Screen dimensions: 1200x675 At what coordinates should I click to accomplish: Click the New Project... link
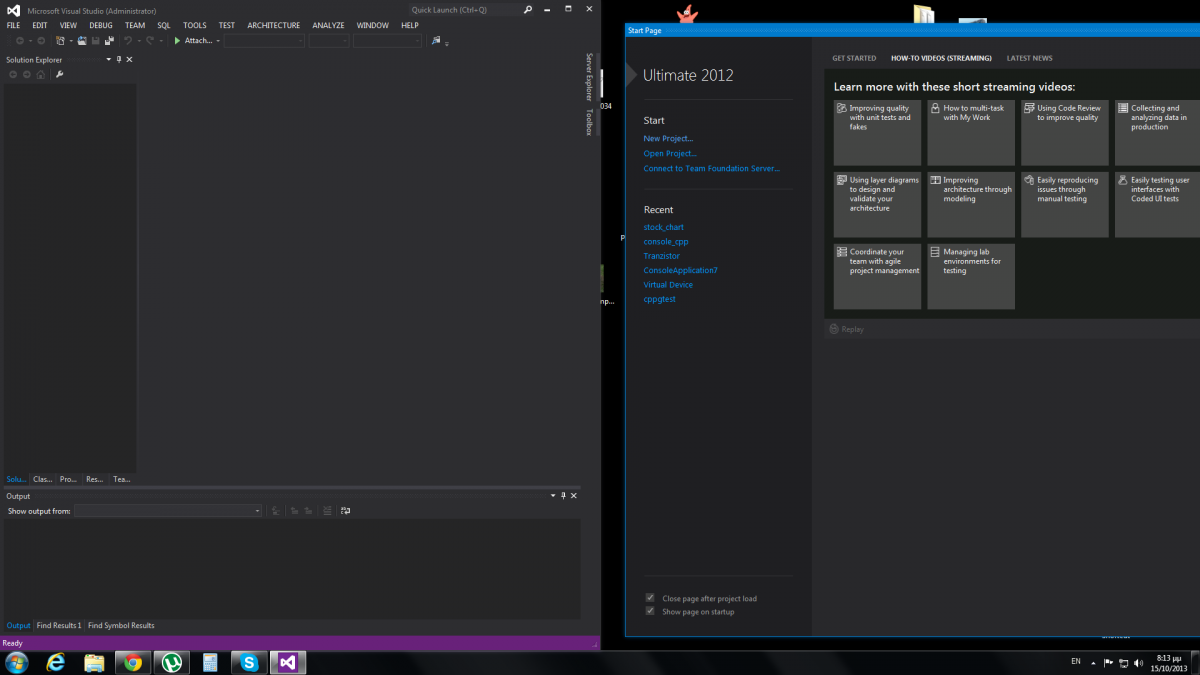pos(668,139)
